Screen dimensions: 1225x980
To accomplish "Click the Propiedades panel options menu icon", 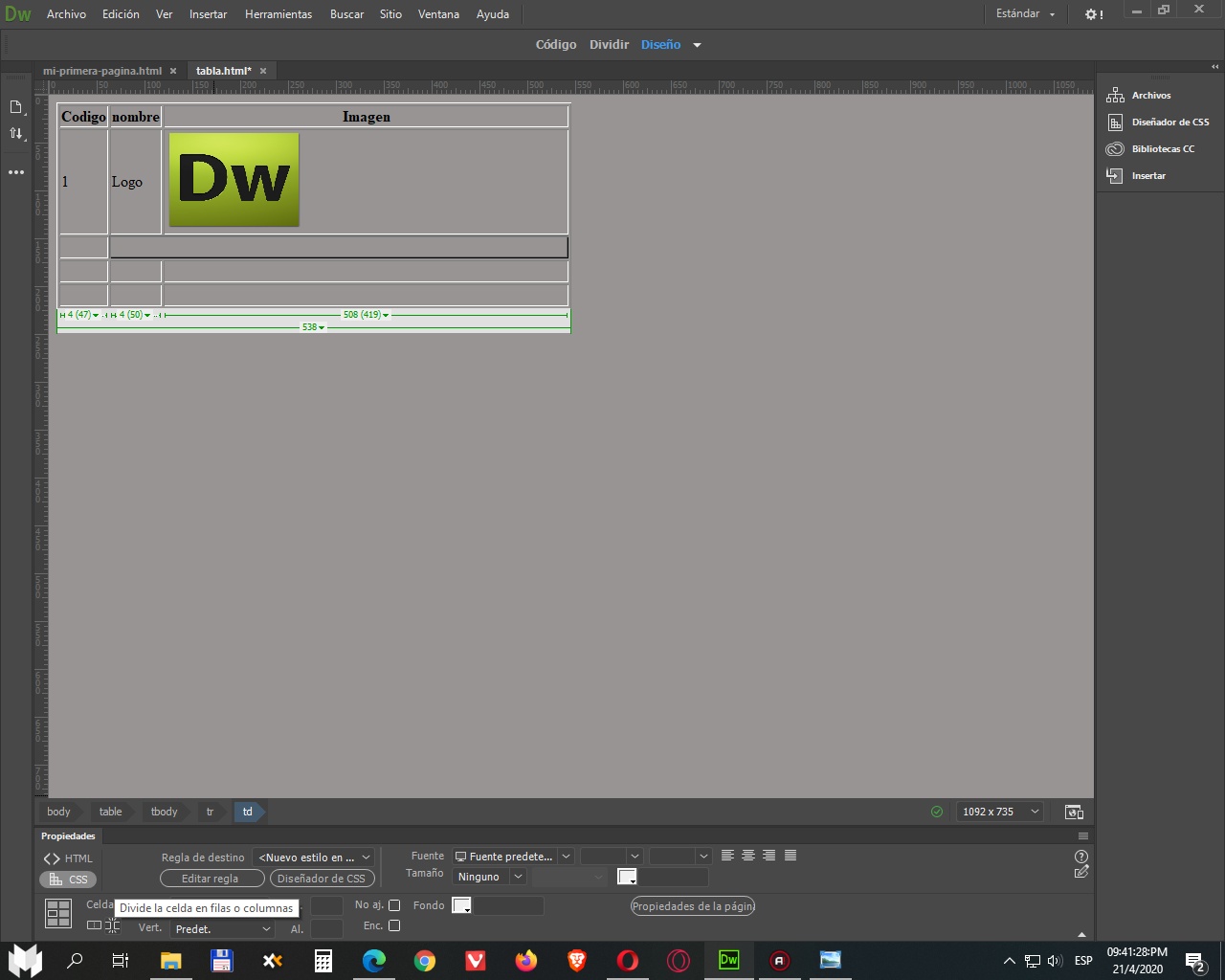I will point(1083,835).
